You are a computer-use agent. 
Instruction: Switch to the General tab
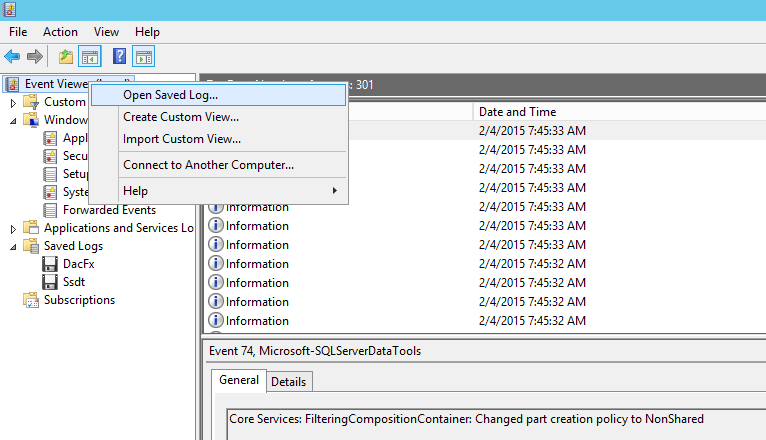pyautogui.click(x=239, y=380)
